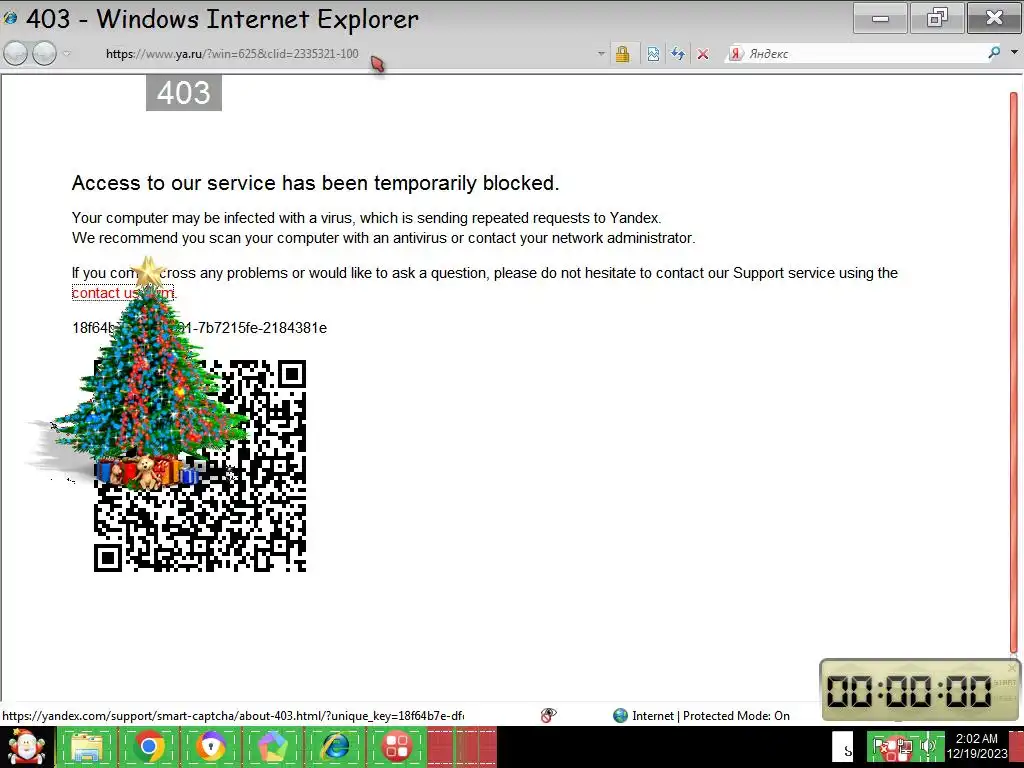Expand the address bar autocomplete dropdown arrow
This screenshot has width=1024, height=768.
point(601,54)
